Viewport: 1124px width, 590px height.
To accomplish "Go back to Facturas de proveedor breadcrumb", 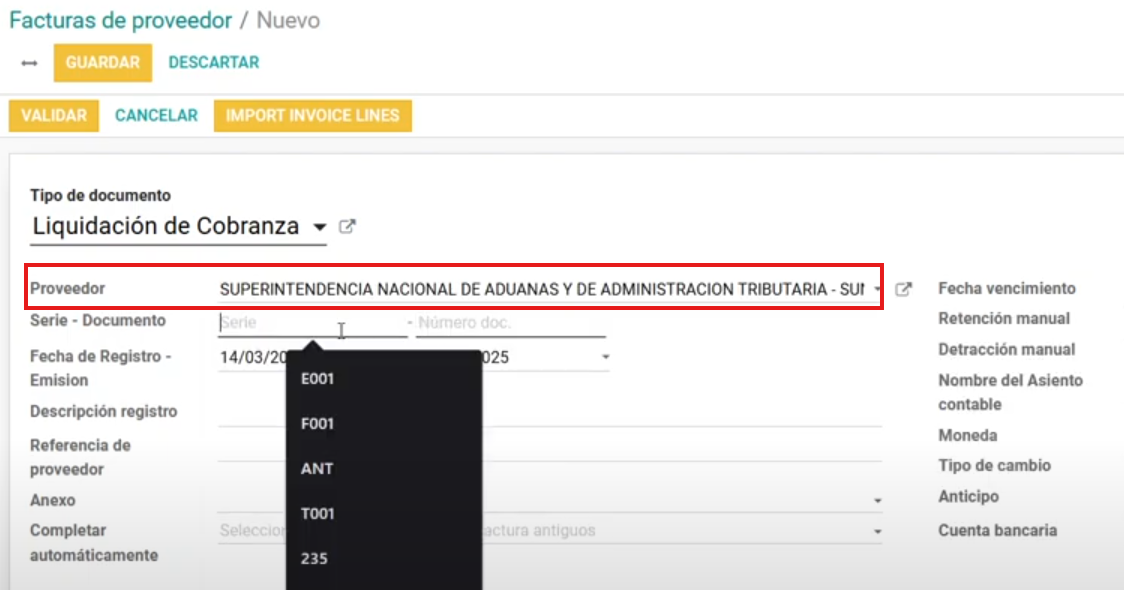I will coord(120,20).
